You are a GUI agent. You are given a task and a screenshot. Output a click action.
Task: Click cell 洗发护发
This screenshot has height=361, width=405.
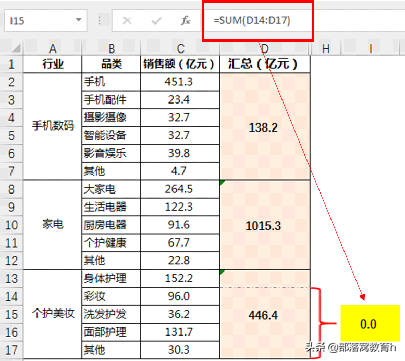(111, 314)
